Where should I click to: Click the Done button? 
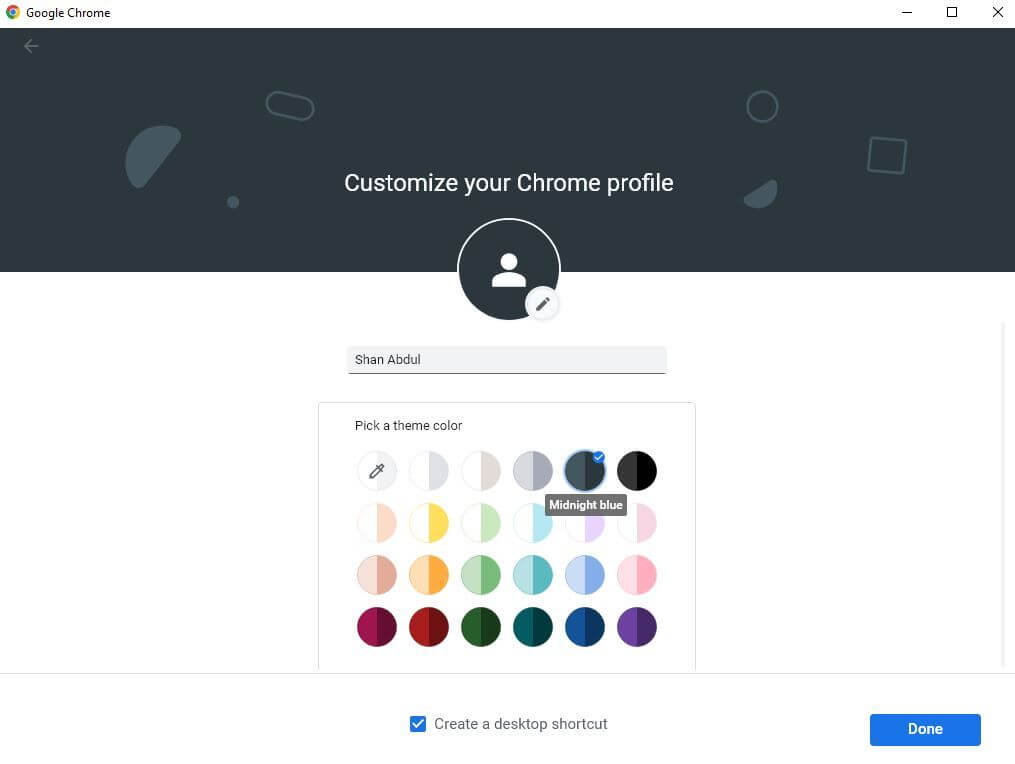[924, 729]
